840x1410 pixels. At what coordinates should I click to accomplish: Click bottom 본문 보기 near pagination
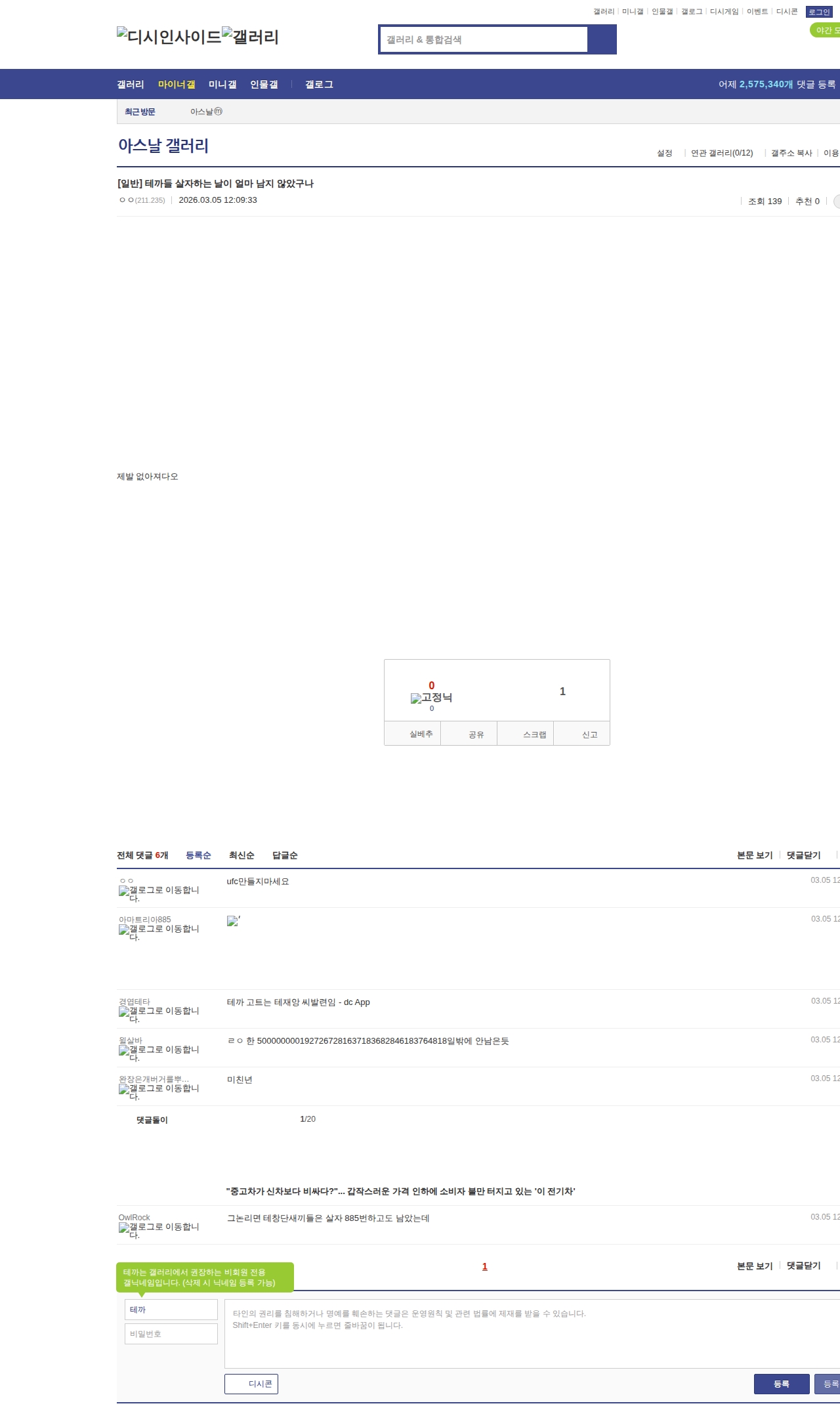(755, 1266)
